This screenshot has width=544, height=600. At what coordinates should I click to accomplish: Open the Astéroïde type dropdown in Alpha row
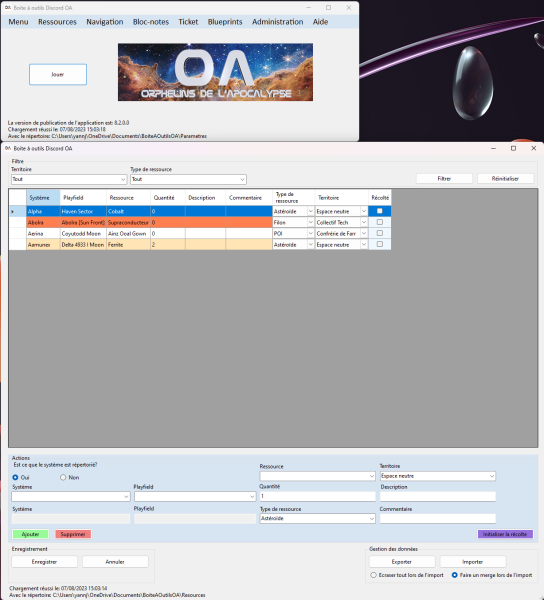(310, 211)
